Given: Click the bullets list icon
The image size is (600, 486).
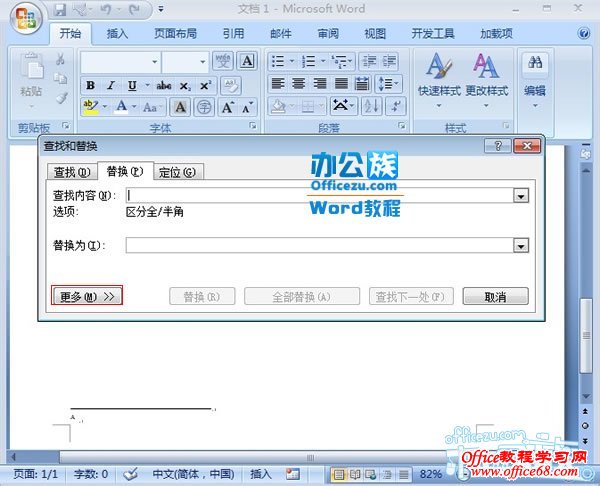Looking at the screenshot, I should pyautogui.click(x=278, y=61).
